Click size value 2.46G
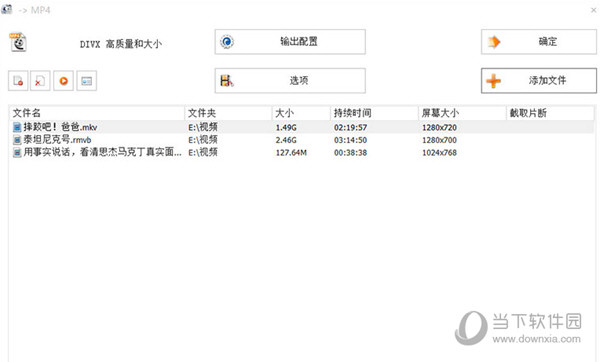Viewport: 600px width, 362px height. tap(286, 140)
